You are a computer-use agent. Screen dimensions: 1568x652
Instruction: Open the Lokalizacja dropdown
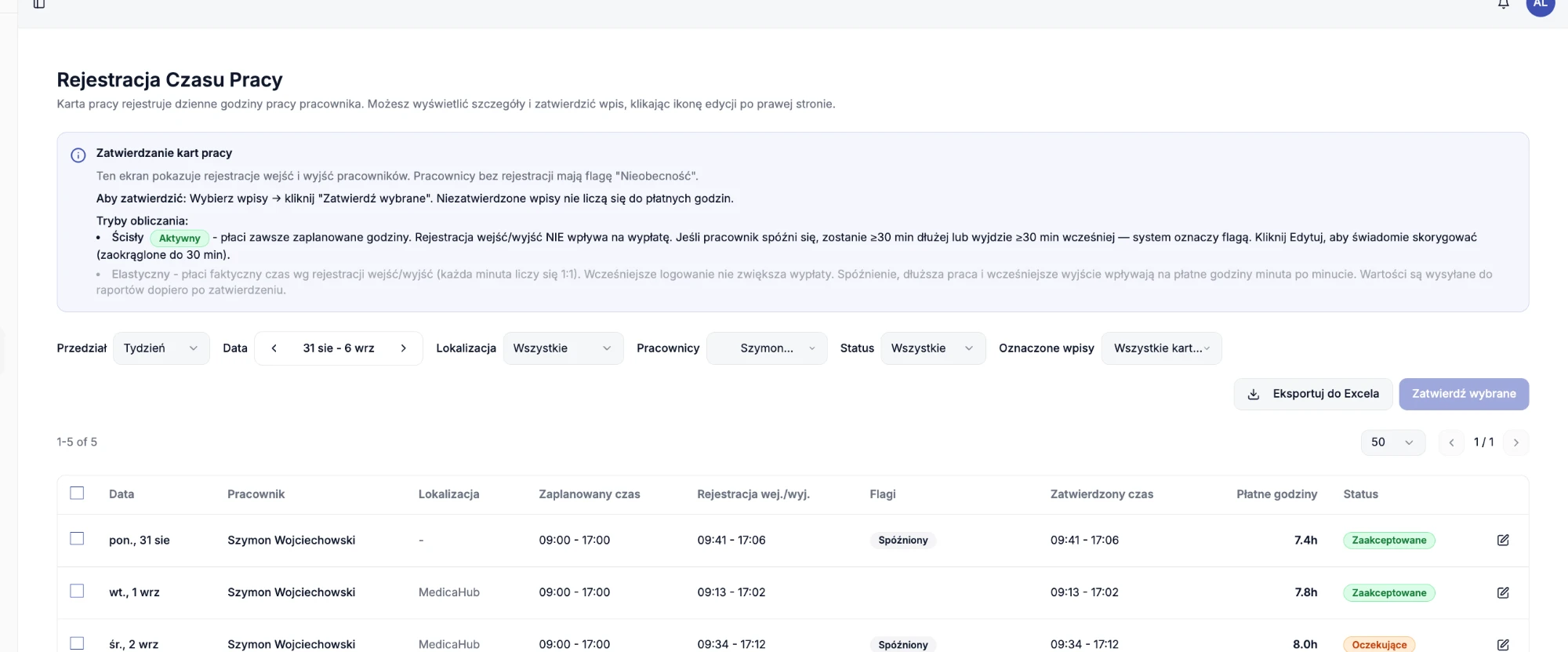click(x=563, y=348)
